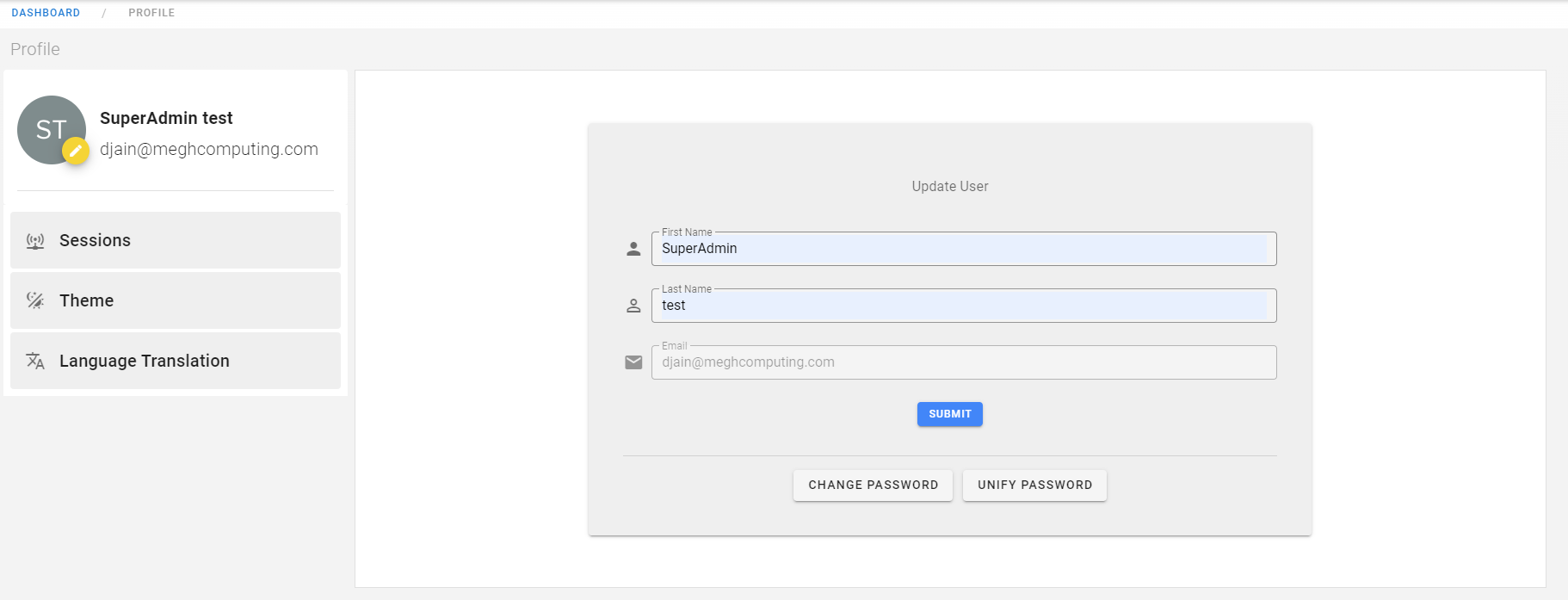This screenshot has width=1568, height=600.
Task: Click the Unify Password button
Action: point(1034,486)
